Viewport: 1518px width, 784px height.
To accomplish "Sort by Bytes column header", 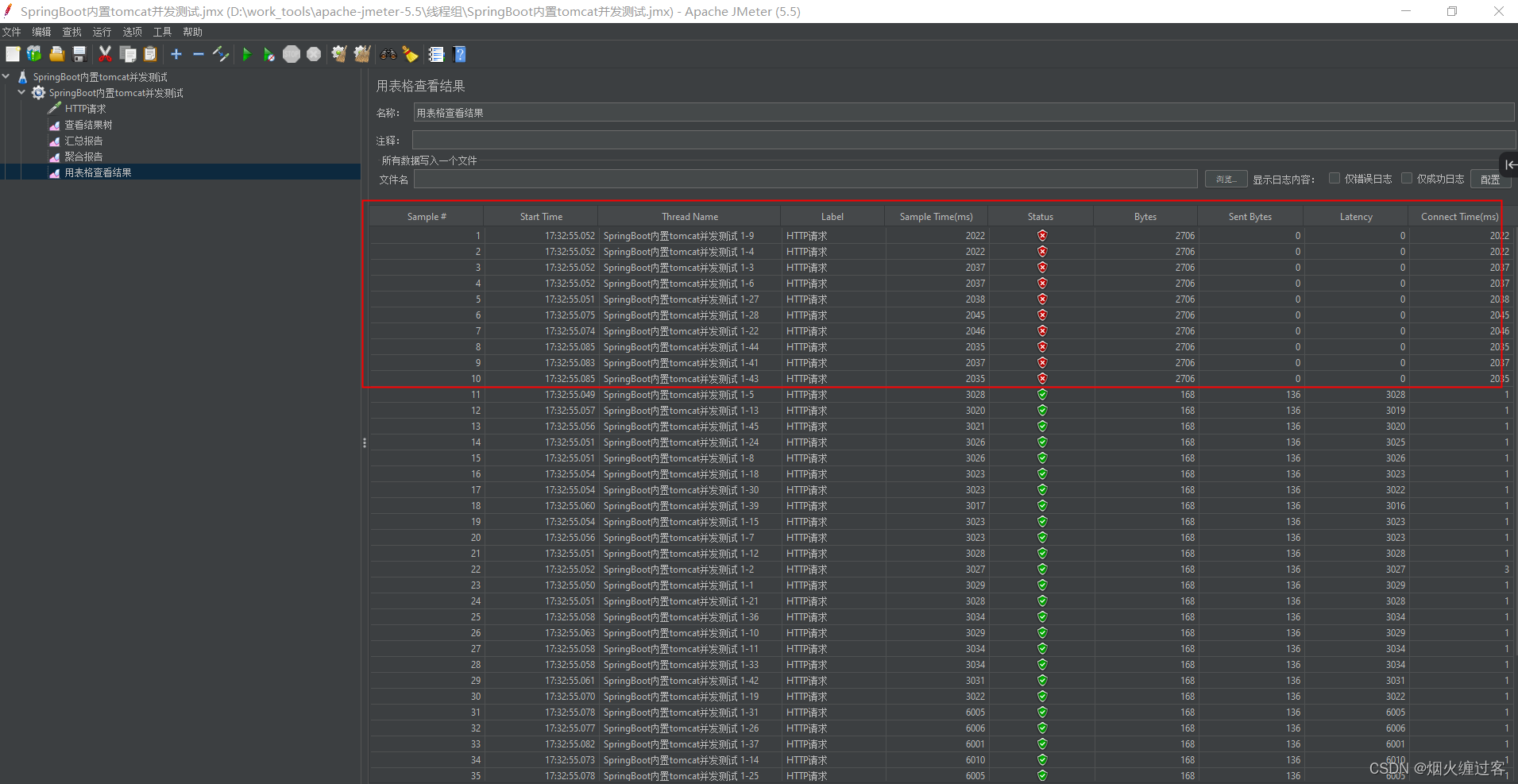I will click(x=1145, y=216).
